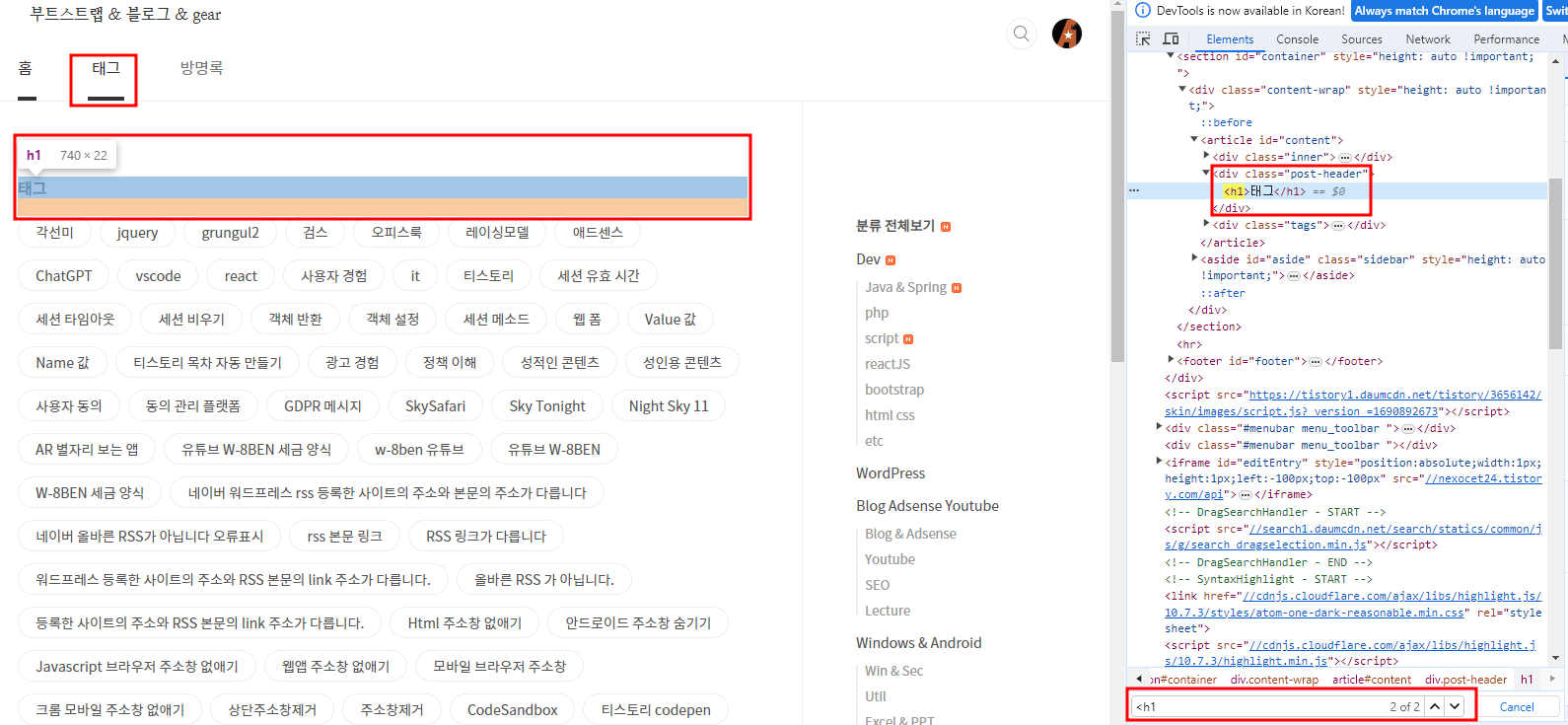Click the three-dot gutter menu in Elements

tap(1134, 190)
